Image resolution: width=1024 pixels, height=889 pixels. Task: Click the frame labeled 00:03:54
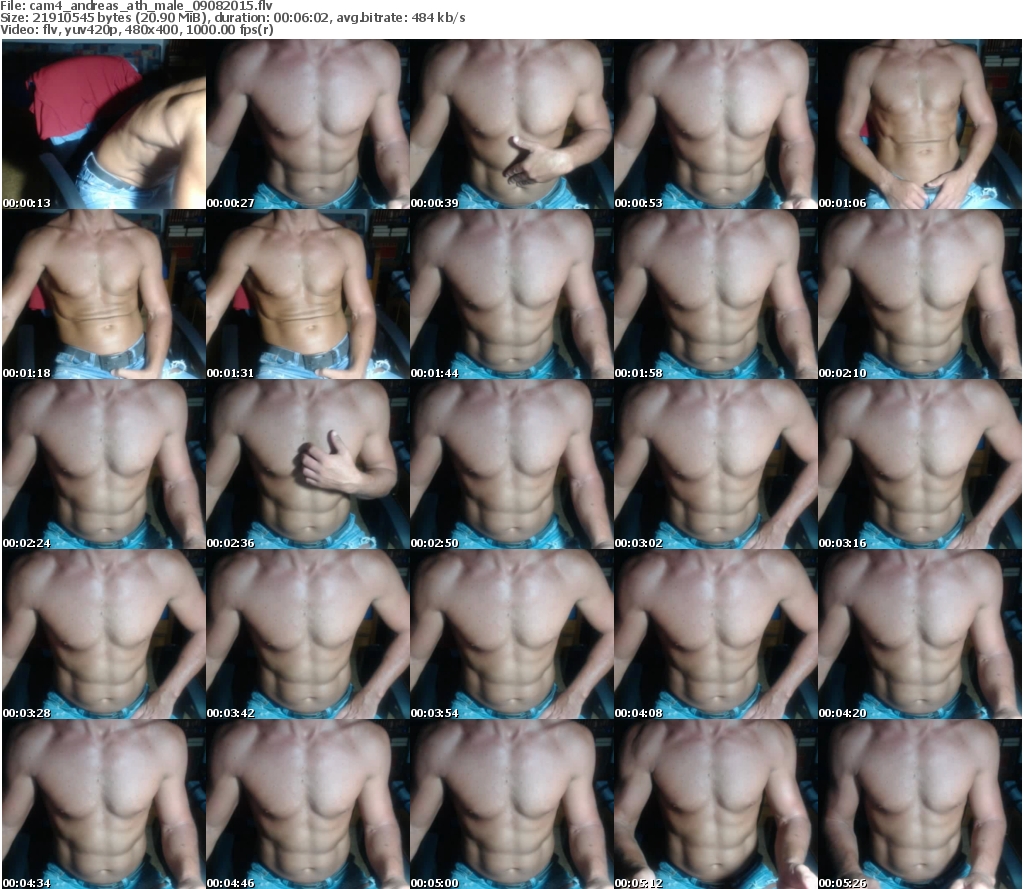click(511, 634)
